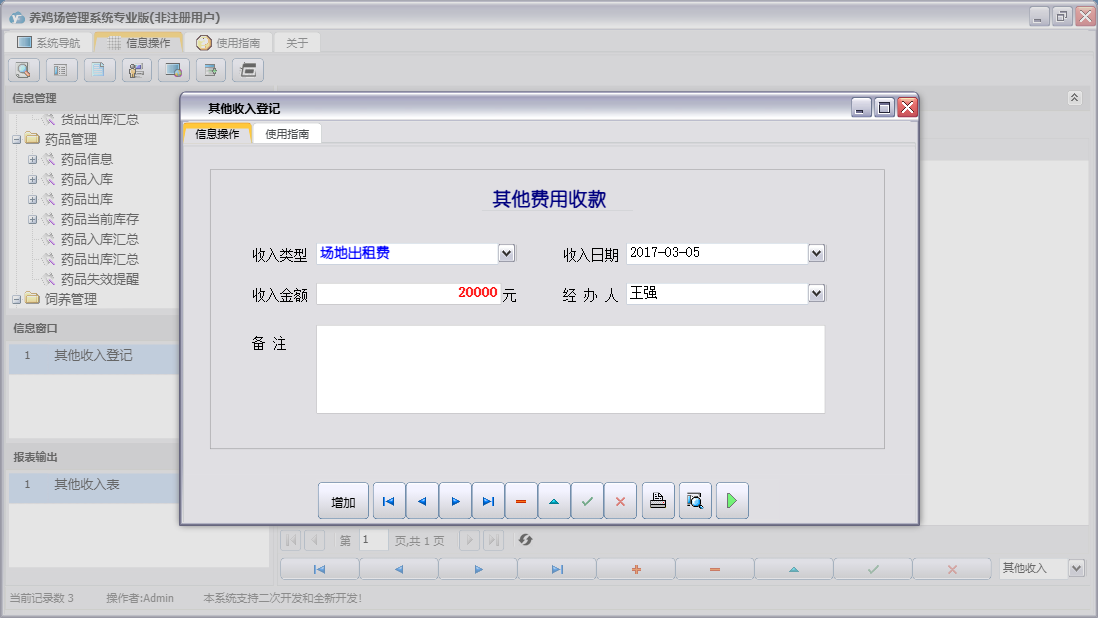Delete the record with the red minus icon
The width and height of the screenshot is (1098, 618).
point(521,500)
